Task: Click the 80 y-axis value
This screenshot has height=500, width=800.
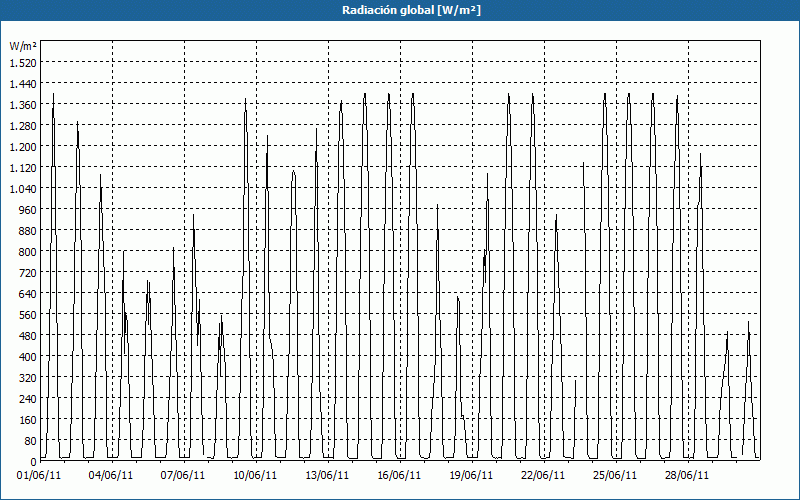Action: pyautogui.click(x=31, y=441)
